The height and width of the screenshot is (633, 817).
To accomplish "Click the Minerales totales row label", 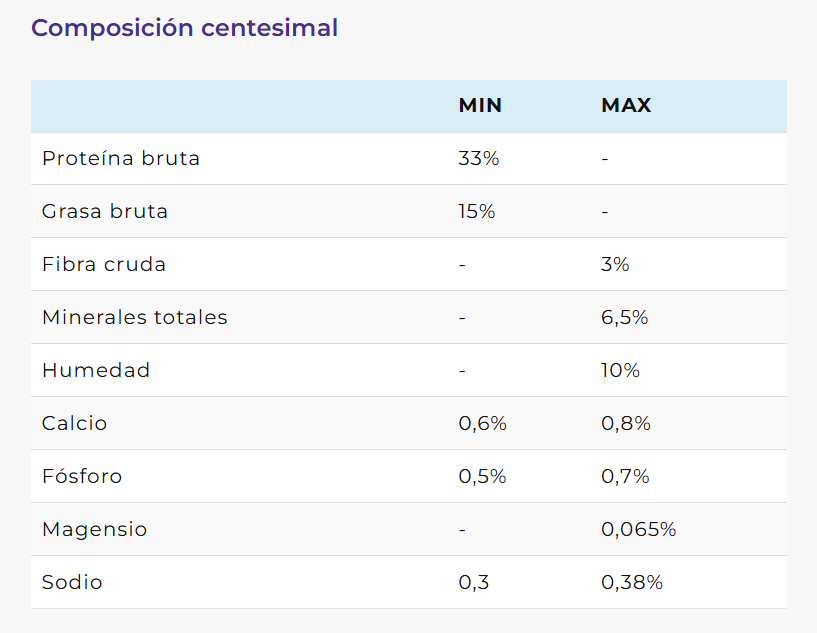I will (135, 317).
